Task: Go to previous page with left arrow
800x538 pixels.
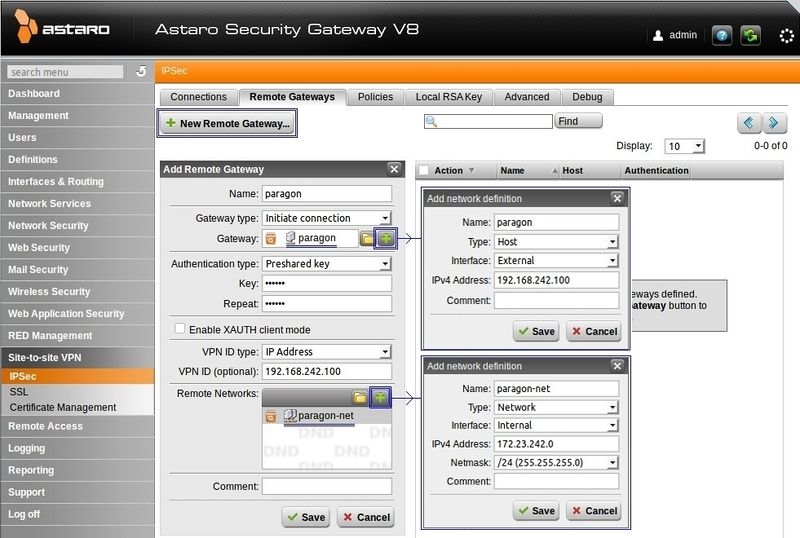Action: (x=750, y=122)
